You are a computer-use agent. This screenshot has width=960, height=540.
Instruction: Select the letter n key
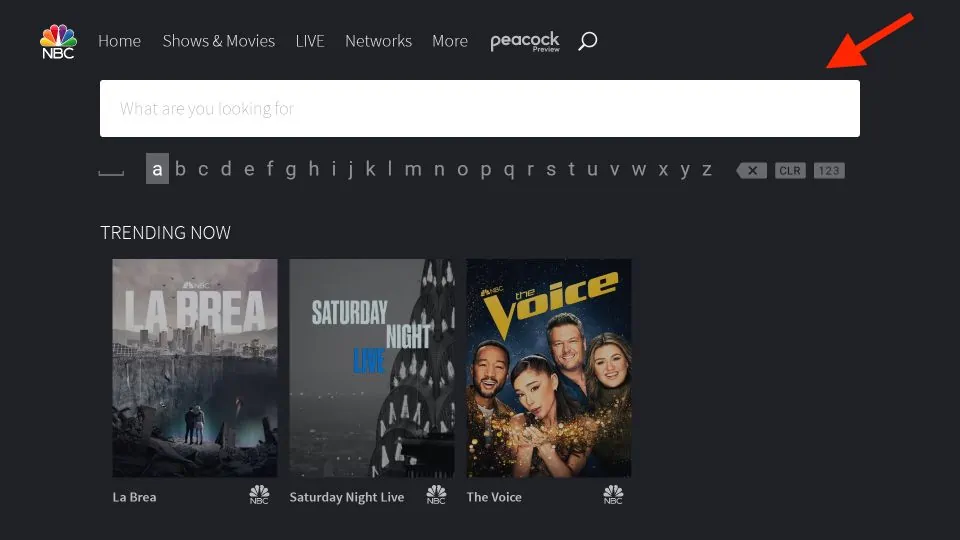point(439,170)
